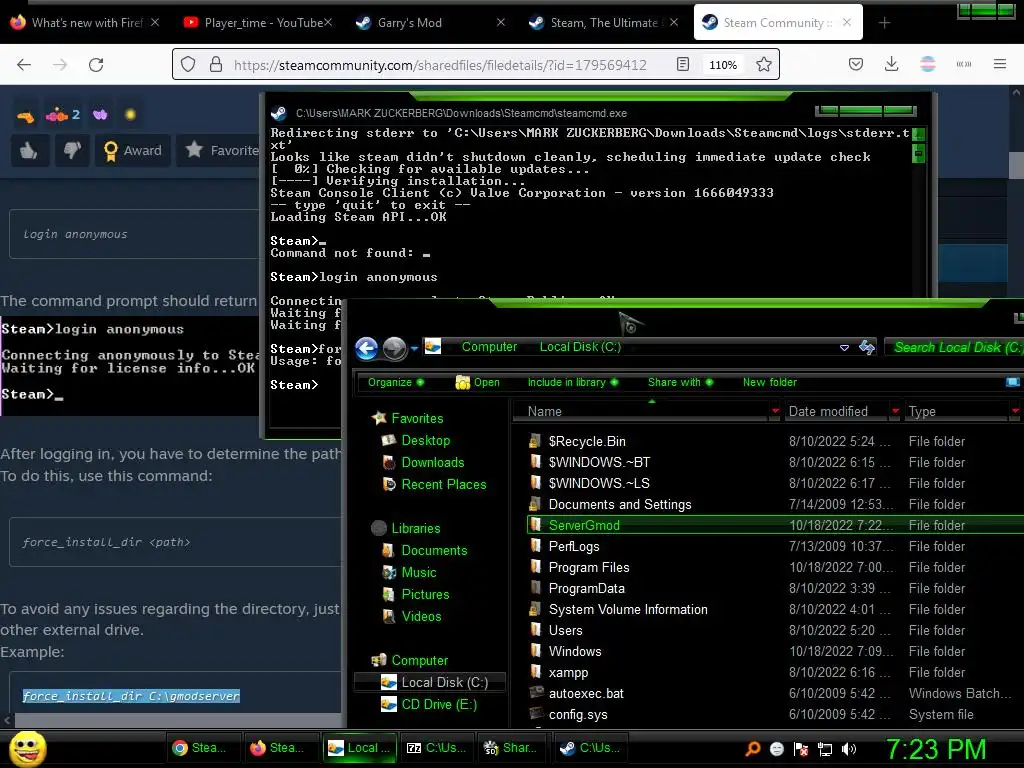Click the Award button
Screen dimensions: 1024x768
click(133, 150)
